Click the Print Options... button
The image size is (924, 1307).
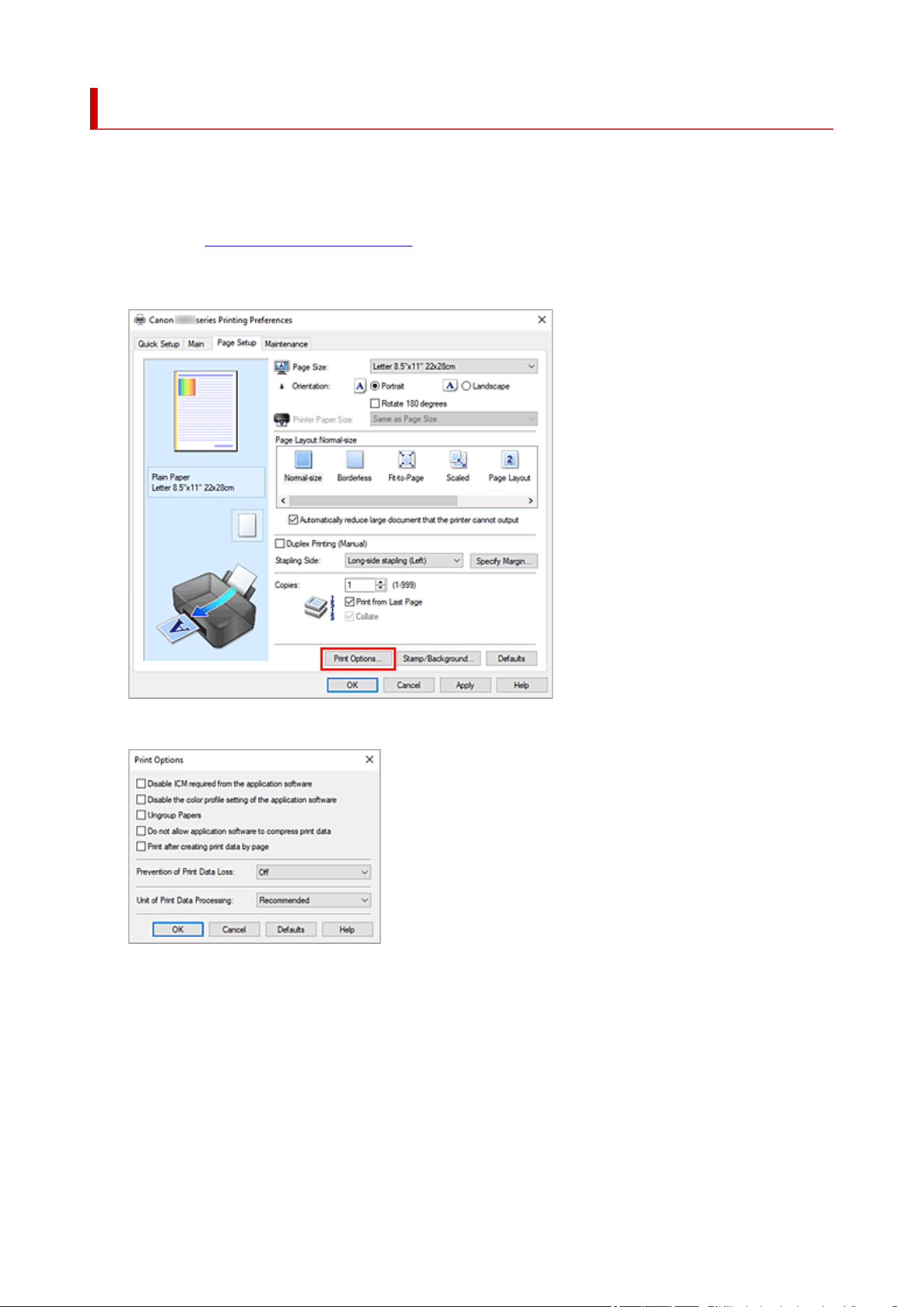pyautogui.click(x=358, y=659)
